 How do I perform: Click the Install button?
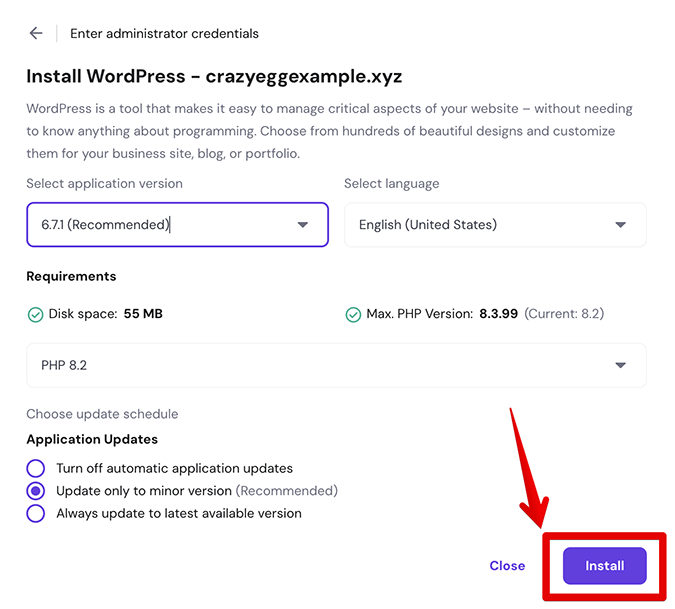tap(604, 566)
